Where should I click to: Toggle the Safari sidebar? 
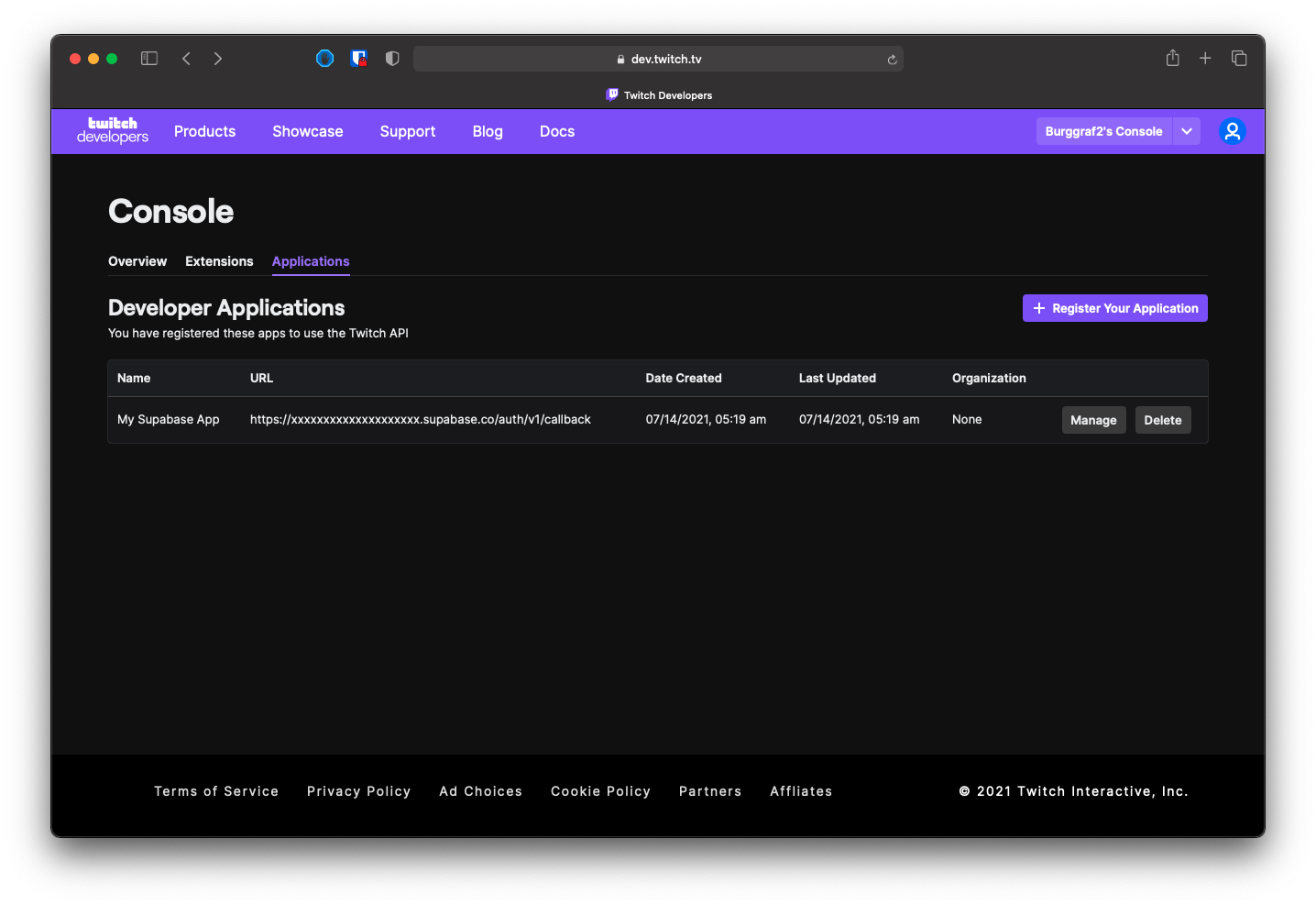coord(148,58)
